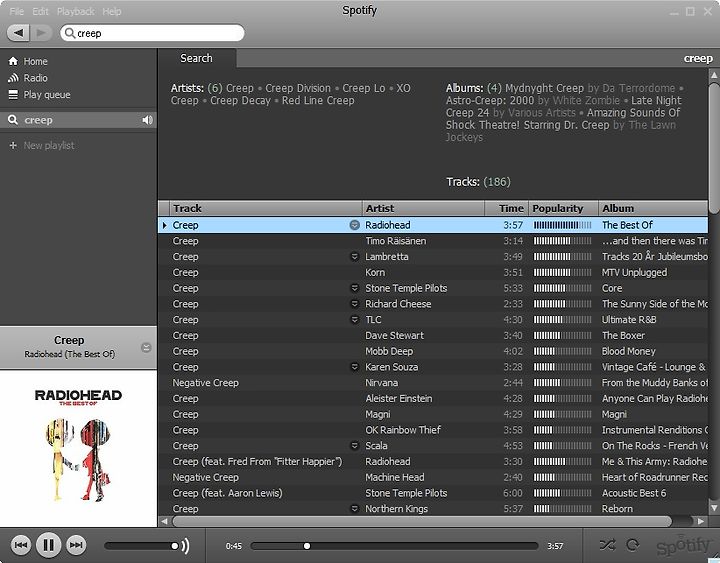
Task: Open dropdown for Karen Souza track
Action: tap(354, 367)
